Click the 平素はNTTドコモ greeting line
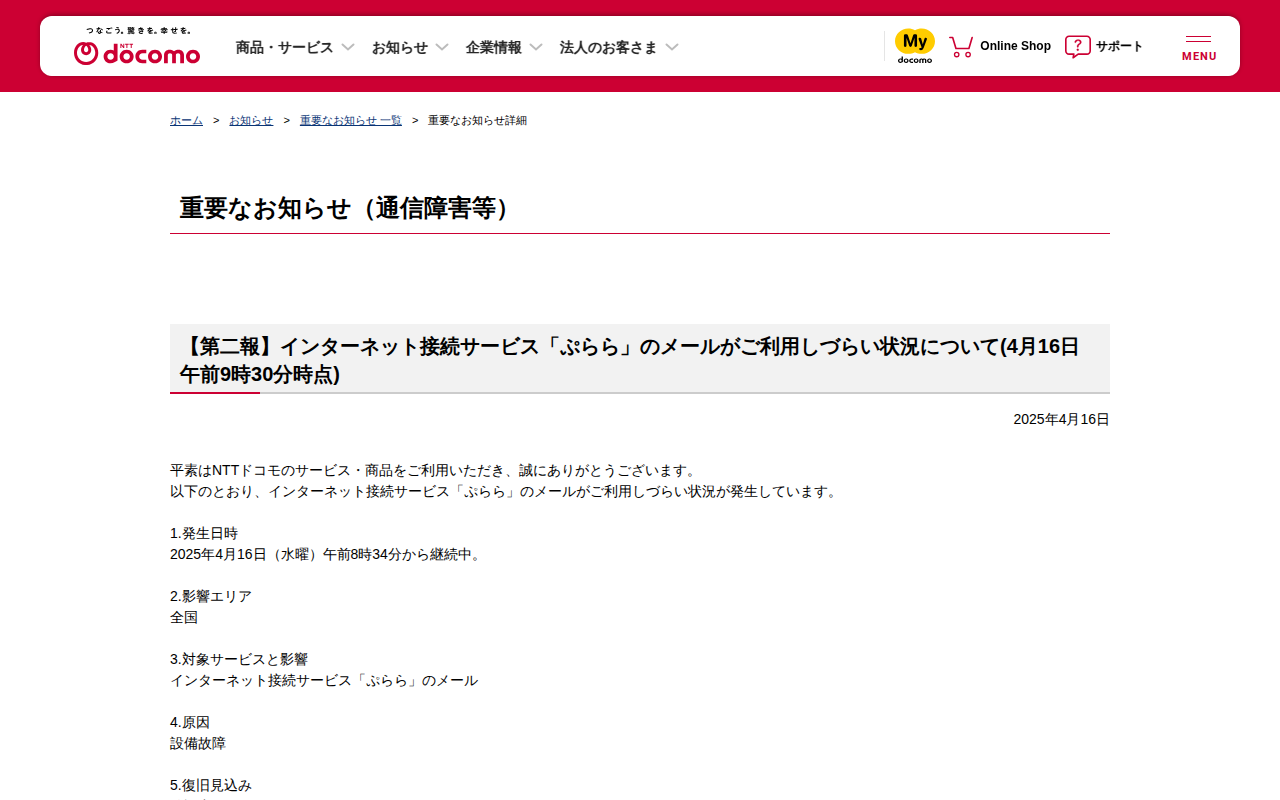This screenshot has width=1280, height=800. click(x=435, y=470)
